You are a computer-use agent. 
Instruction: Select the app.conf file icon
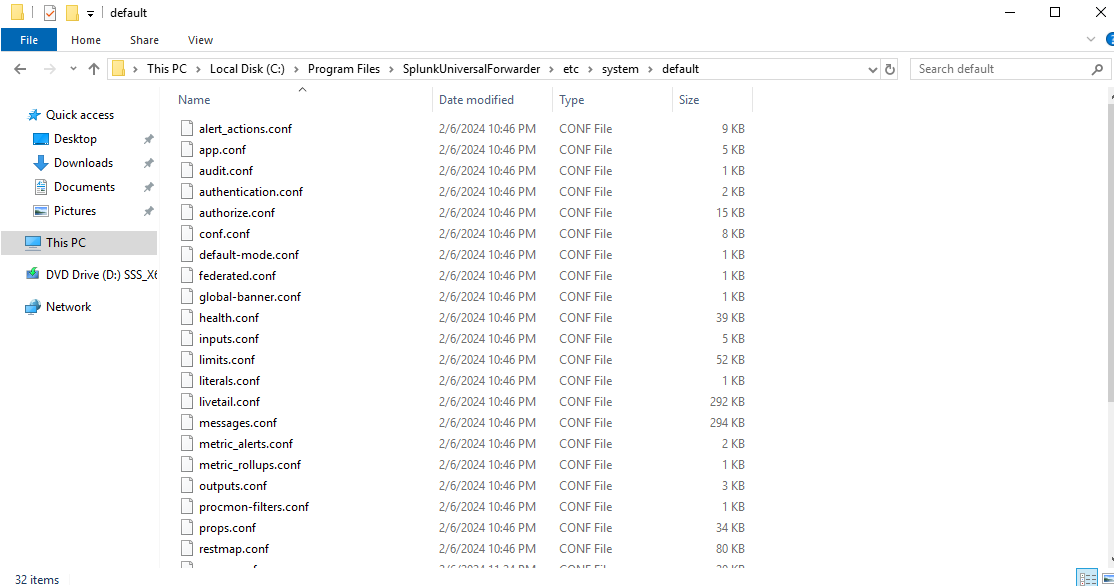(187, 149)
